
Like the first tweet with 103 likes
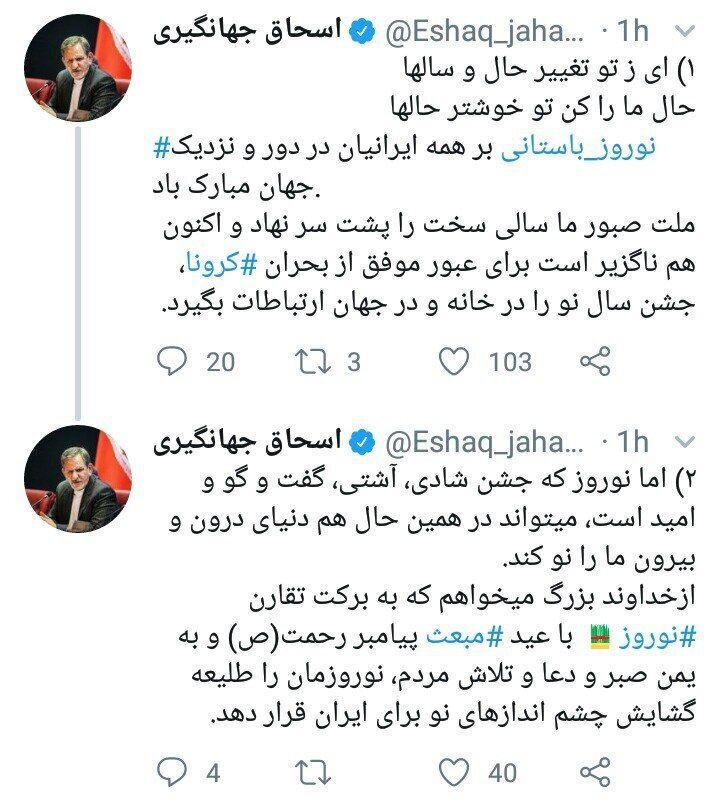pyautogui.click(x=454, y=361)
